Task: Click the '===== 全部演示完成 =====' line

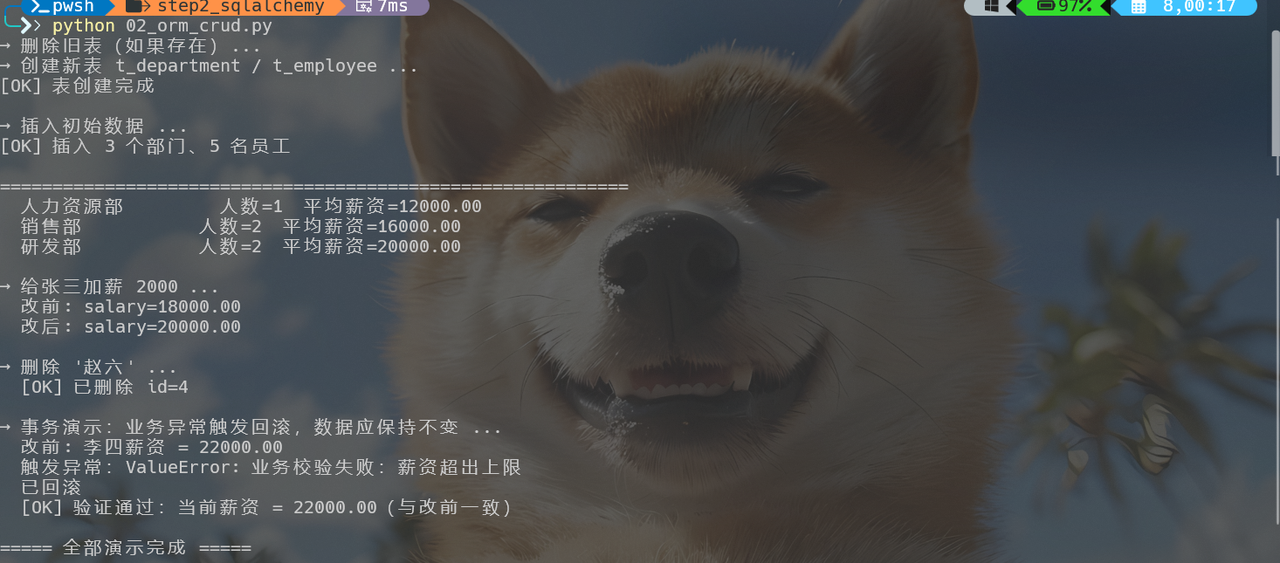Action: pos(126,548)
